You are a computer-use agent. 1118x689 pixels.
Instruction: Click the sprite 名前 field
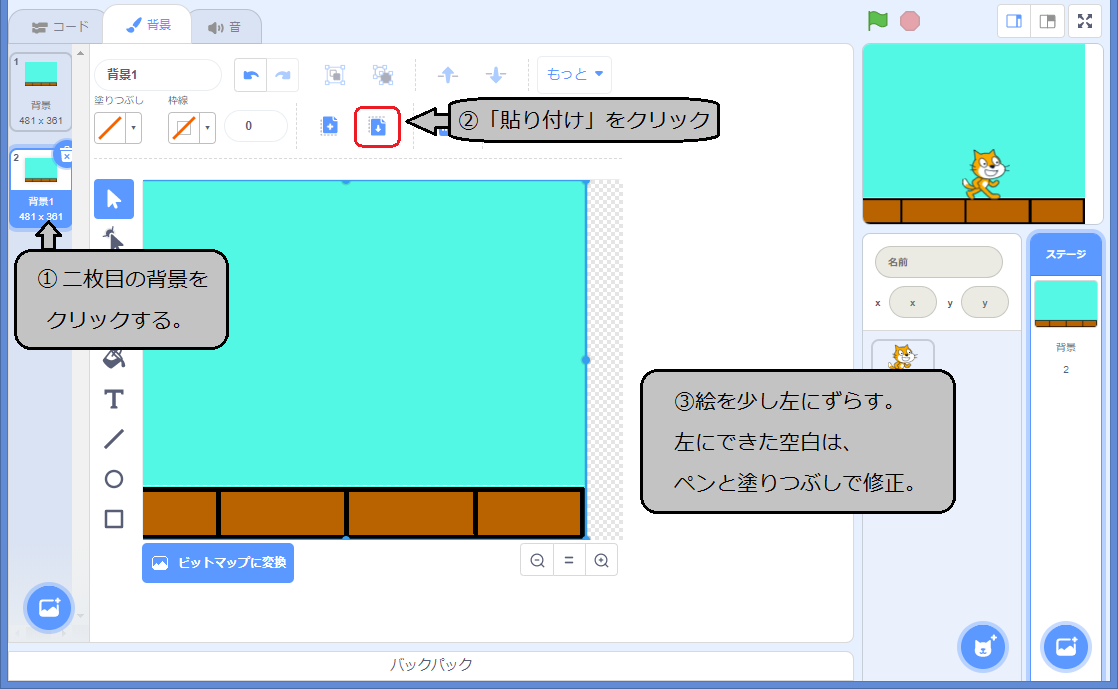click(x=938, y=262)
